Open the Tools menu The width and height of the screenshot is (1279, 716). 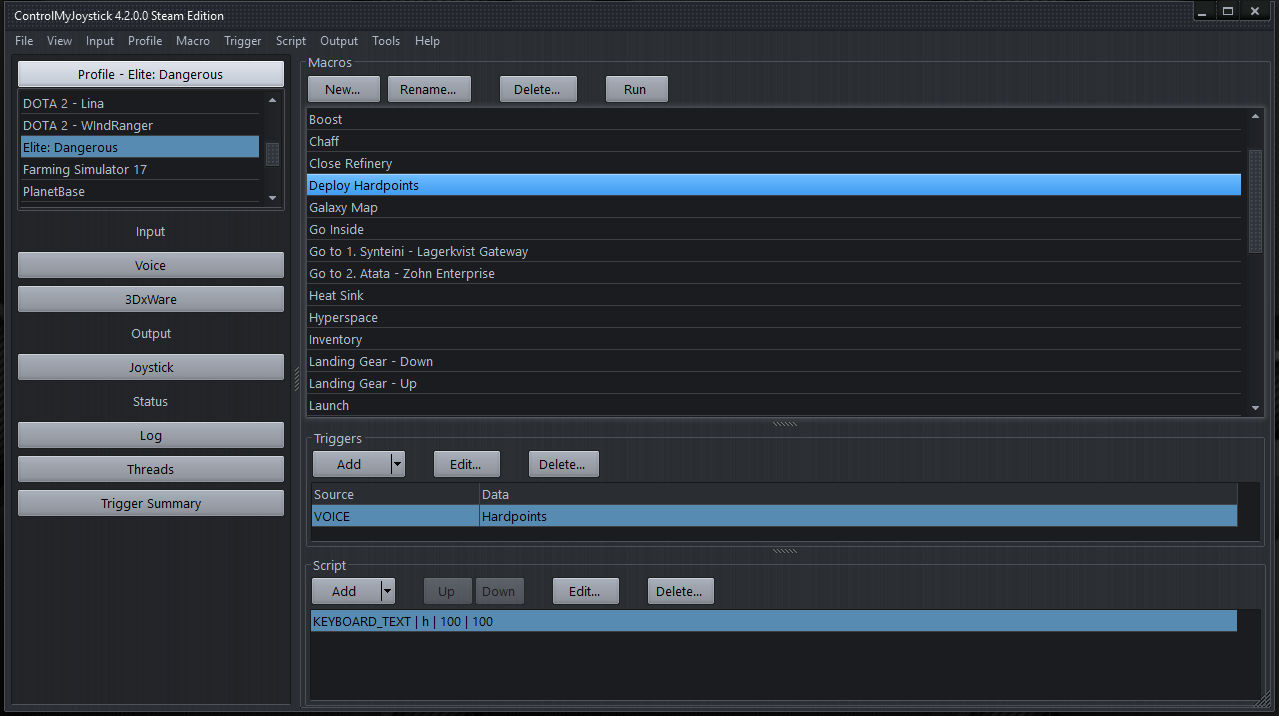point(386,41)
